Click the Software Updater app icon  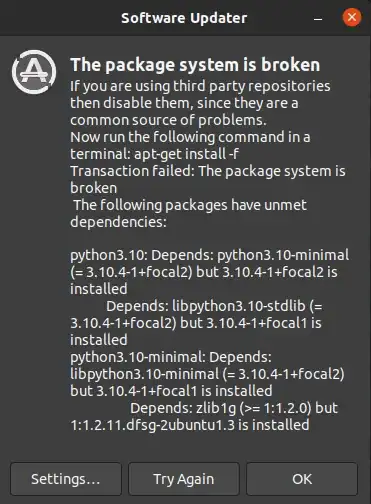(x=34, y=72)
